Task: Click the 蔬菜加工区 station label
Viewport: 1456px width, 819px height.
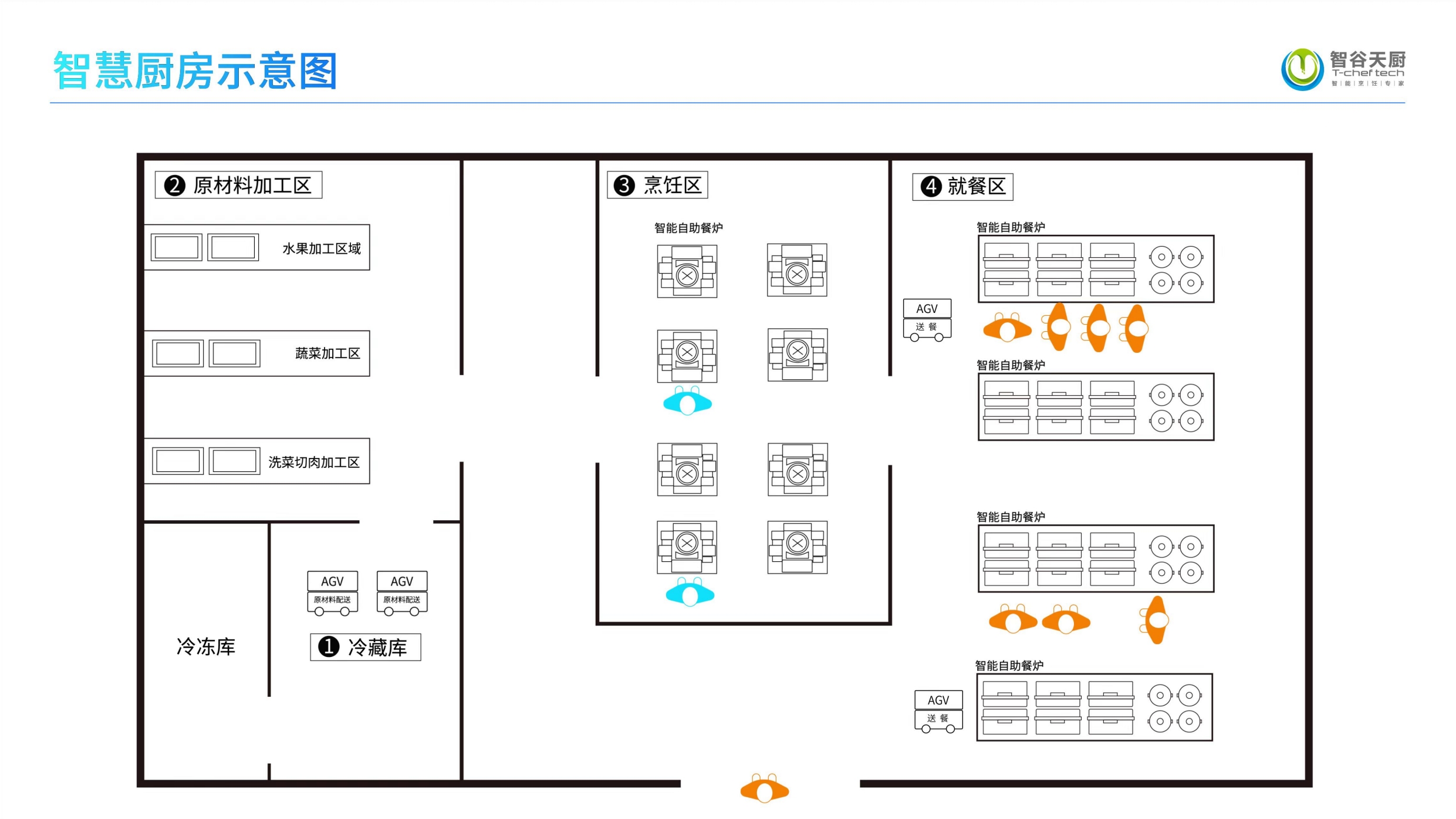Action: 327,353
